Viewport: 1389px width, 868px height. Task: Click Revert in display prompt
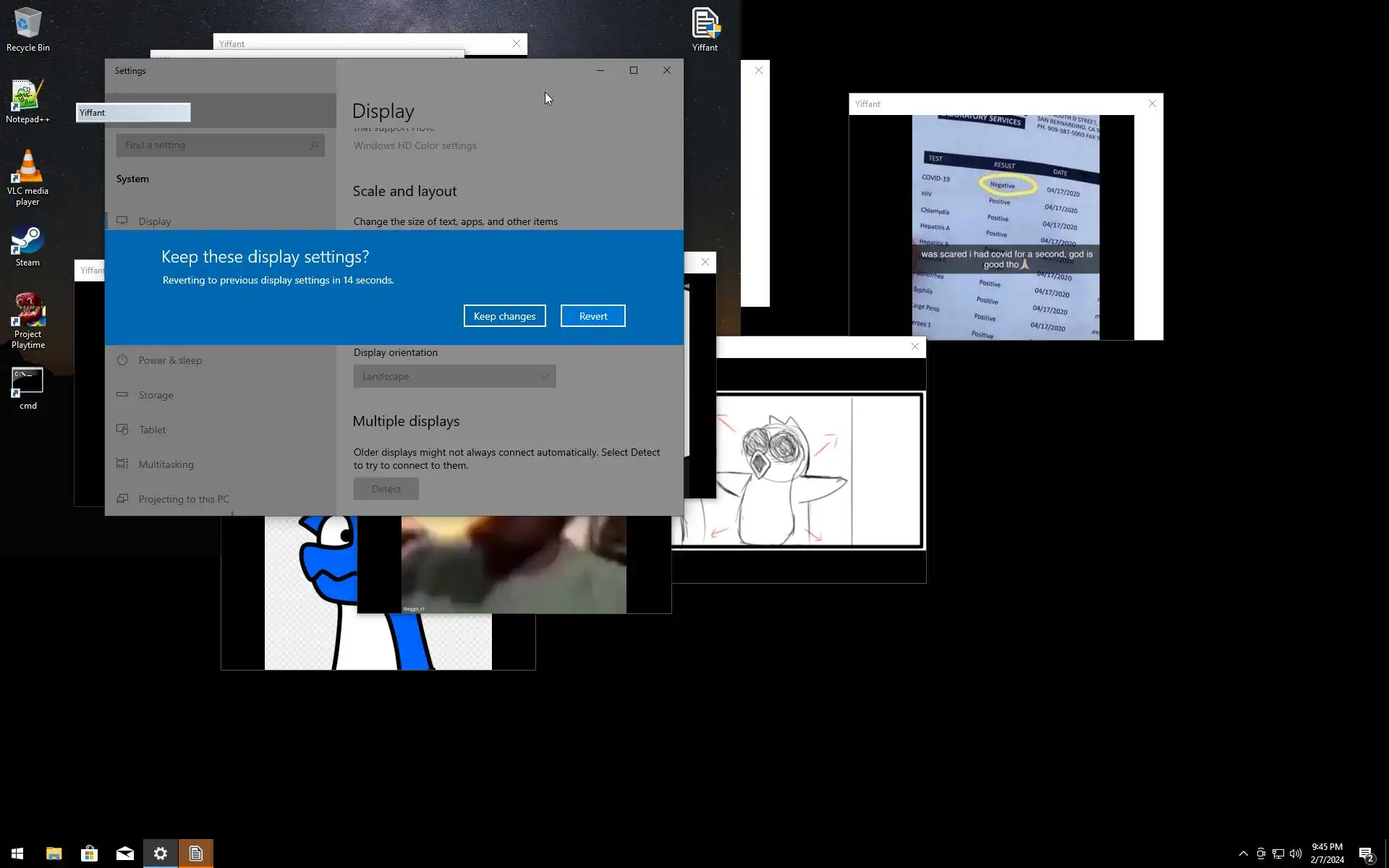(x=592, y=316)
